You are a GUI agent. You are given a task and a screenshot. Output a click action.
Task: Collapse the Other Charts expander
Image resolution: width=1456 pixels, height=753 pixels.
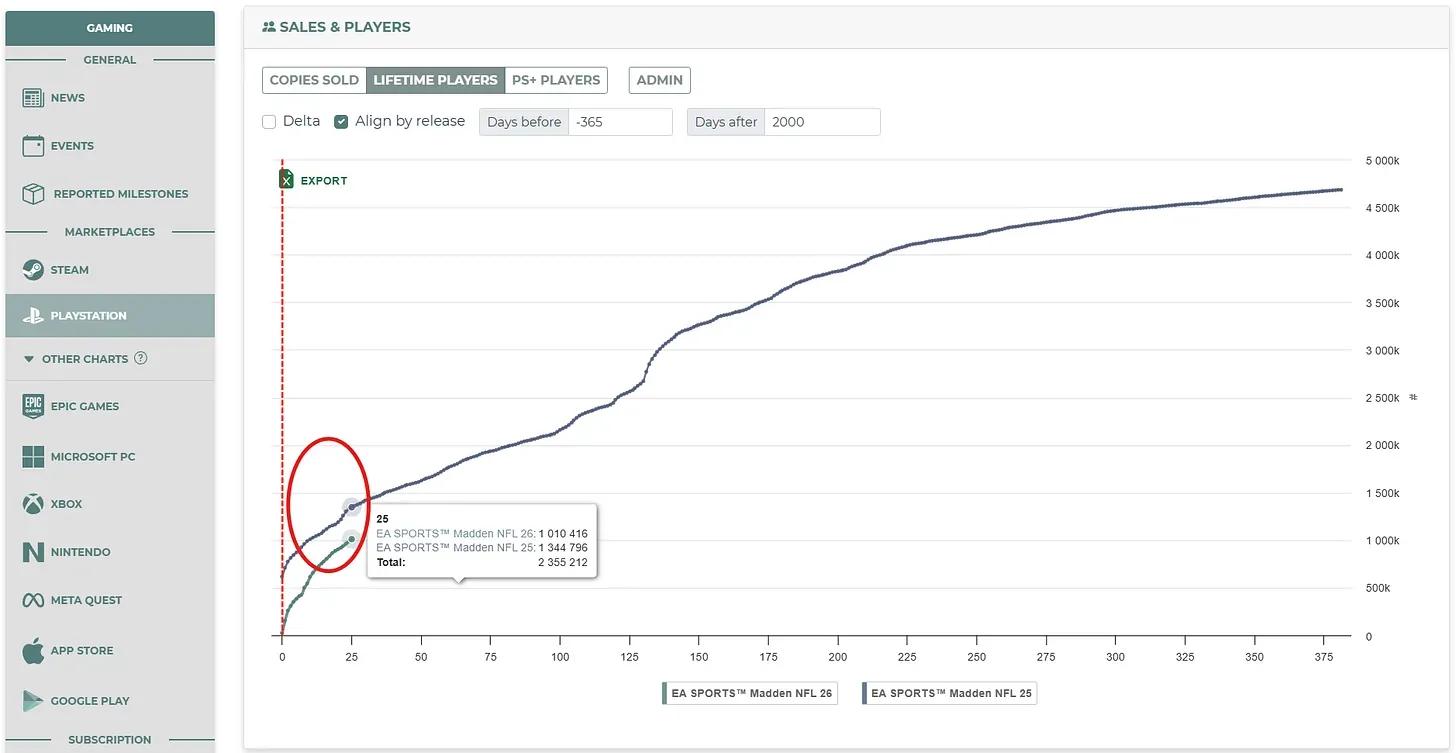point(29,359)
